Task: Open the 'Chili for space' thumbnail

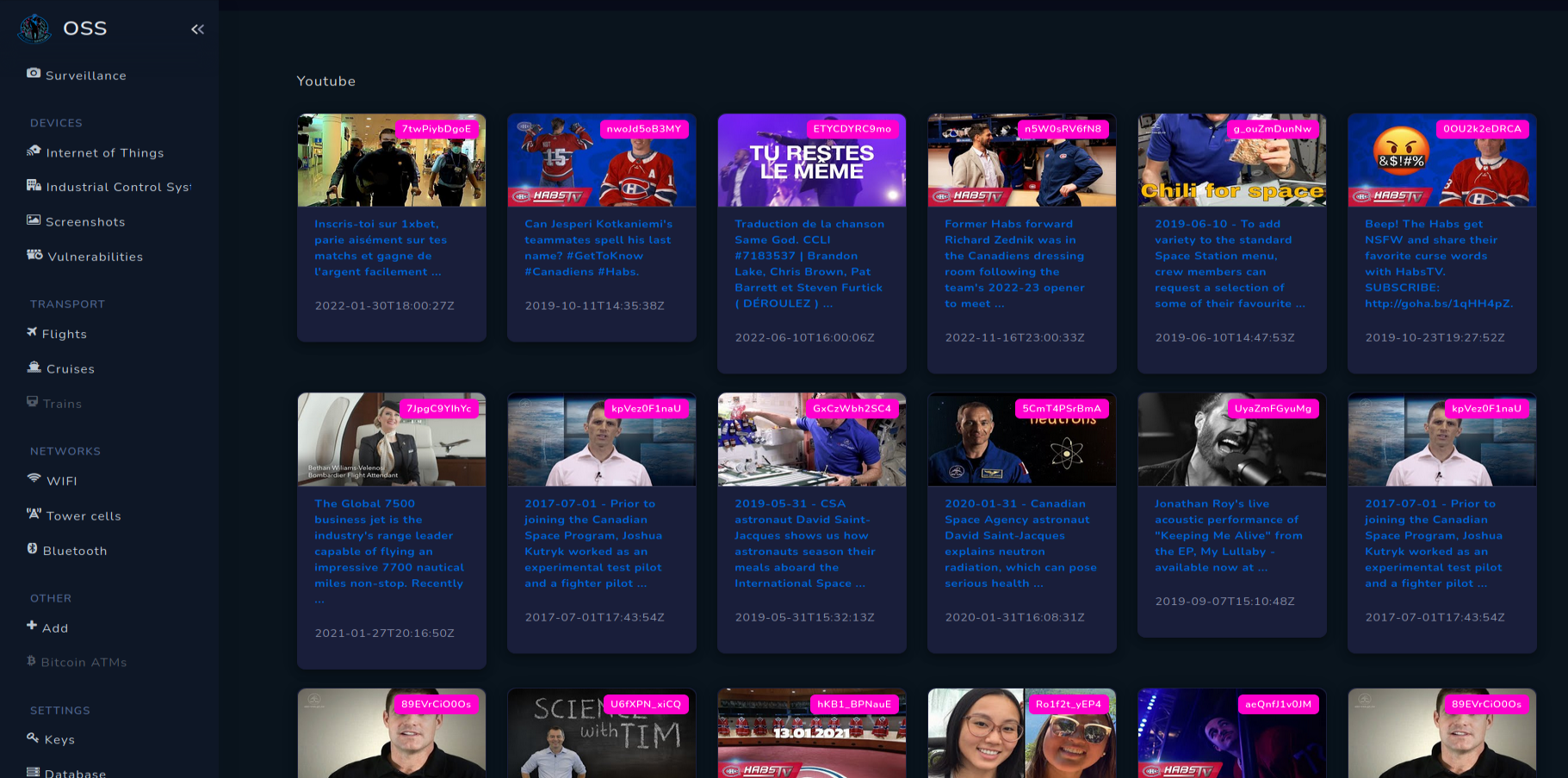Action: pos(1232,160)
